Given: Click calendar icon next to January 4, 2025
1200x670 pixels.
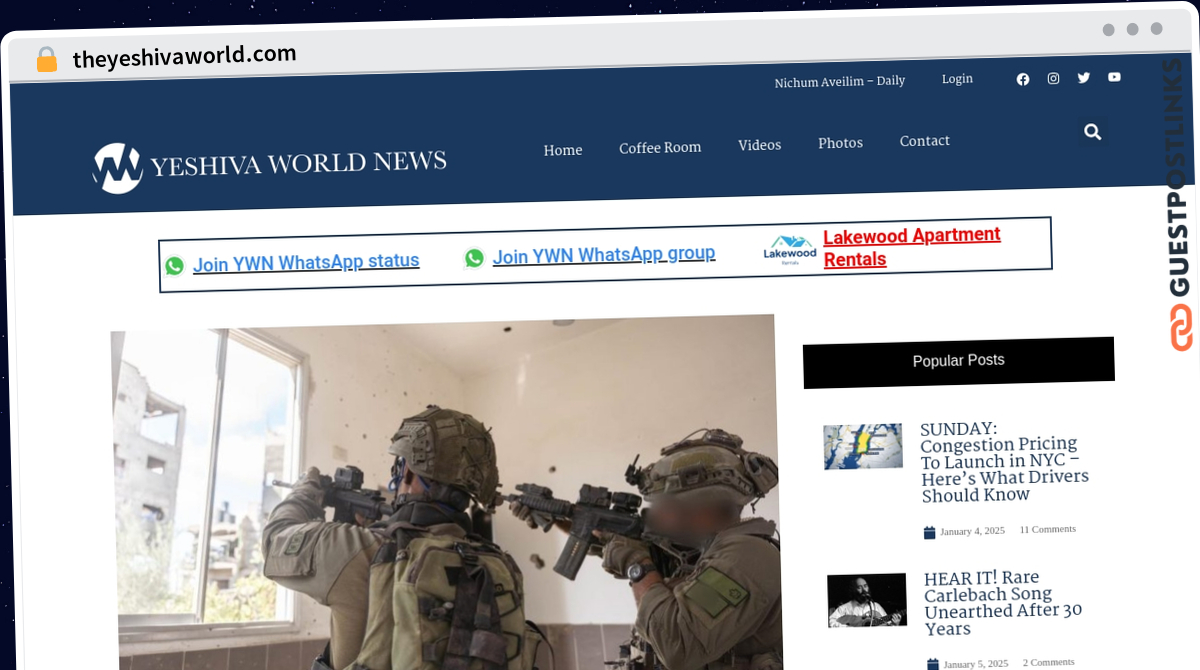Looking at the screenshot, I should tap(929, 533).
